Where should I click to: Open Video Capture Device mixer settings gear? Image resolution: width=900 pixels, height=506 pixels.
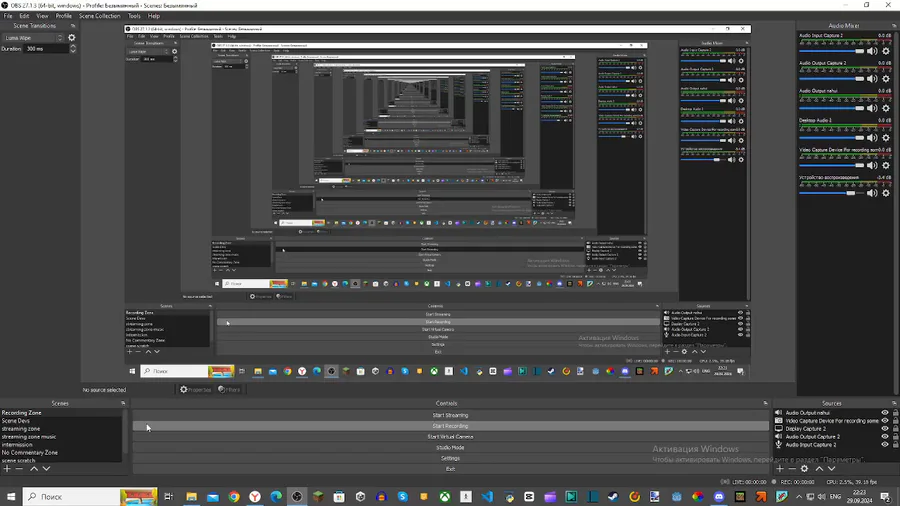point(886,165)
